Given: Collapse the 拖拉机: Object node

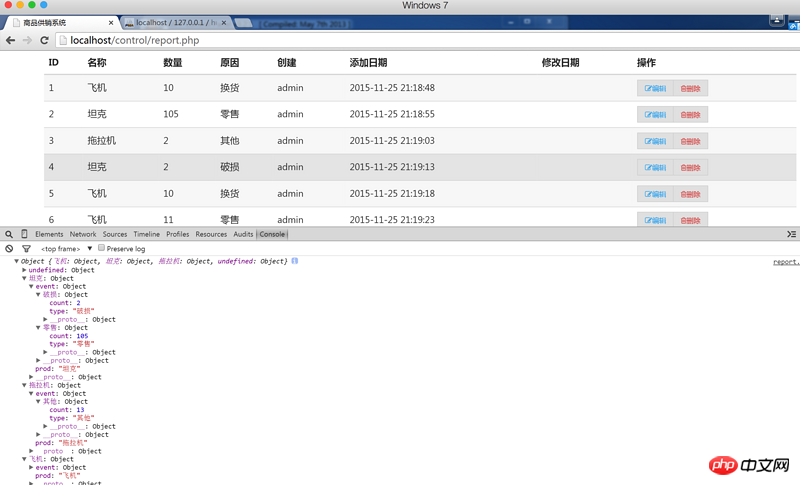Looking at the screenshot, I should (24, 385).
